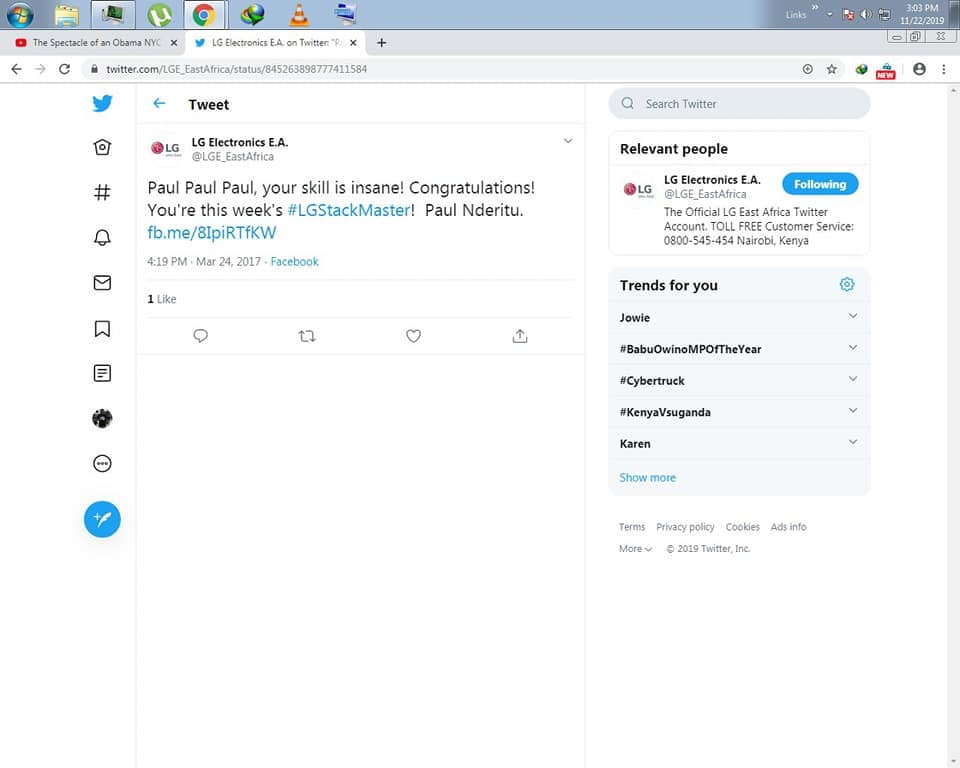Click the Twitter bird home logo
The width and height of the screenshot is (960, 768).
[102, 103]
